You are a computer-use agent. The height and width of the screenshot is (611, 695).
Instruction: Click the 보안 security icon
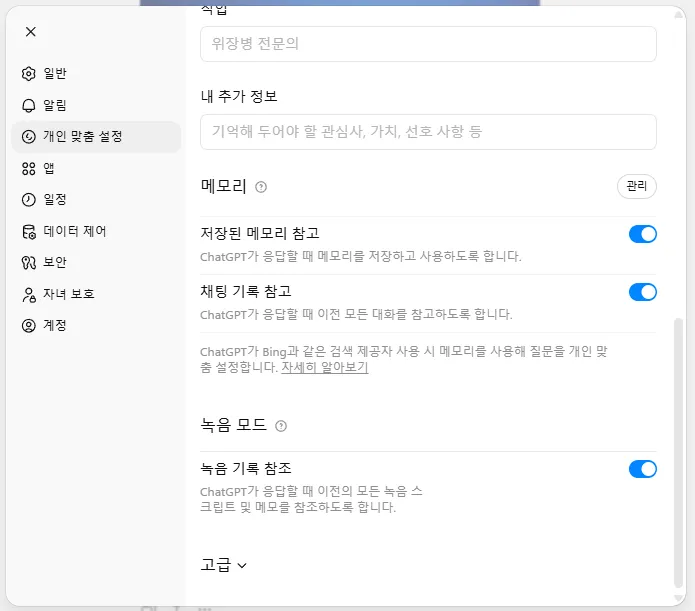click(28, 263)
